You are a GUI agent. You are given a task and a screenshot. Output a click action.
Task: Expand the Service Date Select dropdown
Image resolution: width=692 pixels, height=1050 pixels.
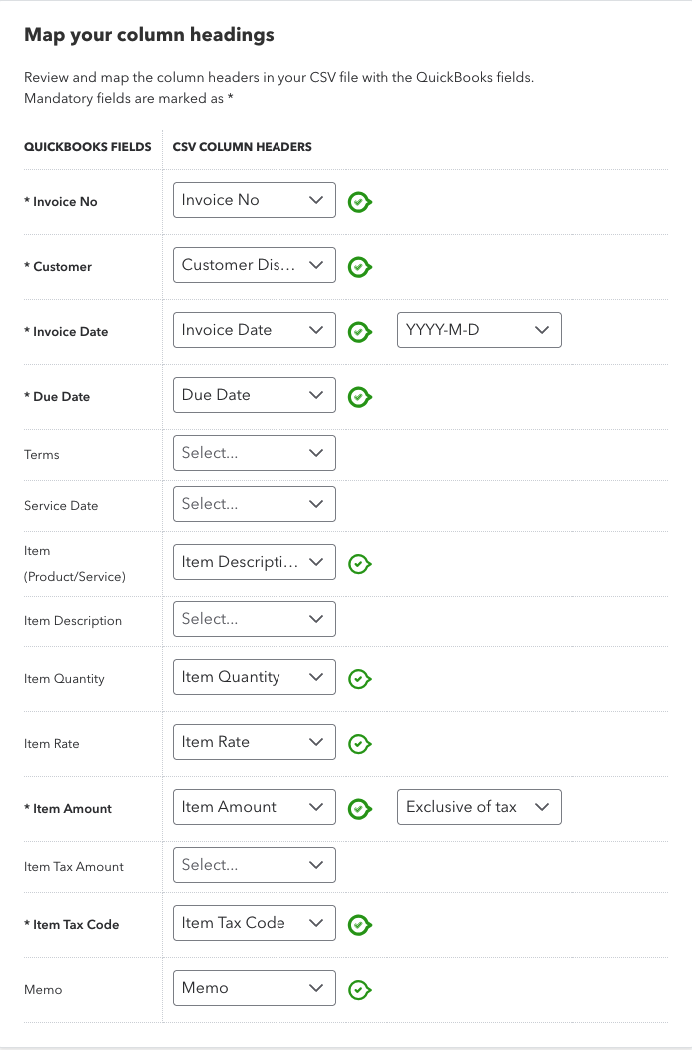[x=254, y=504]
